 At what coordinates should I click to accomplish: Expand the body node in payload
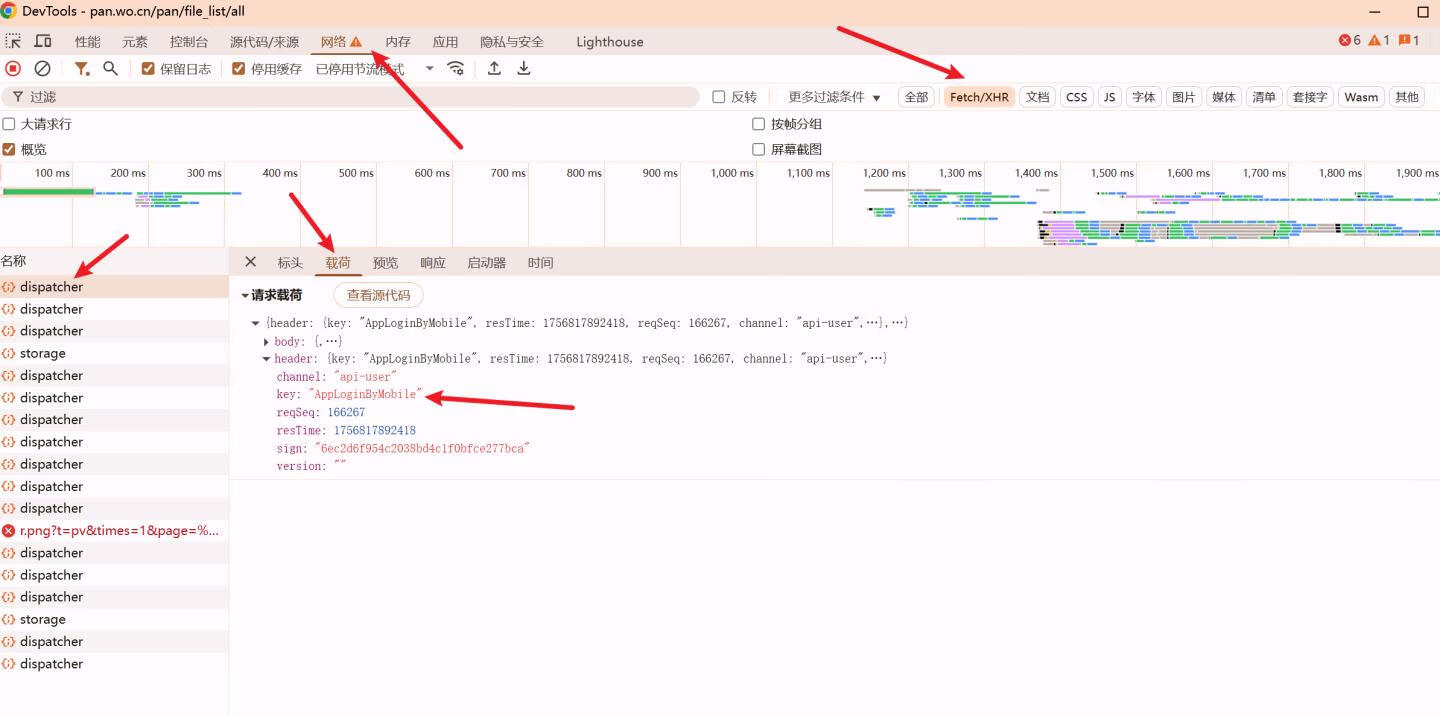click(x=266, y=342)
